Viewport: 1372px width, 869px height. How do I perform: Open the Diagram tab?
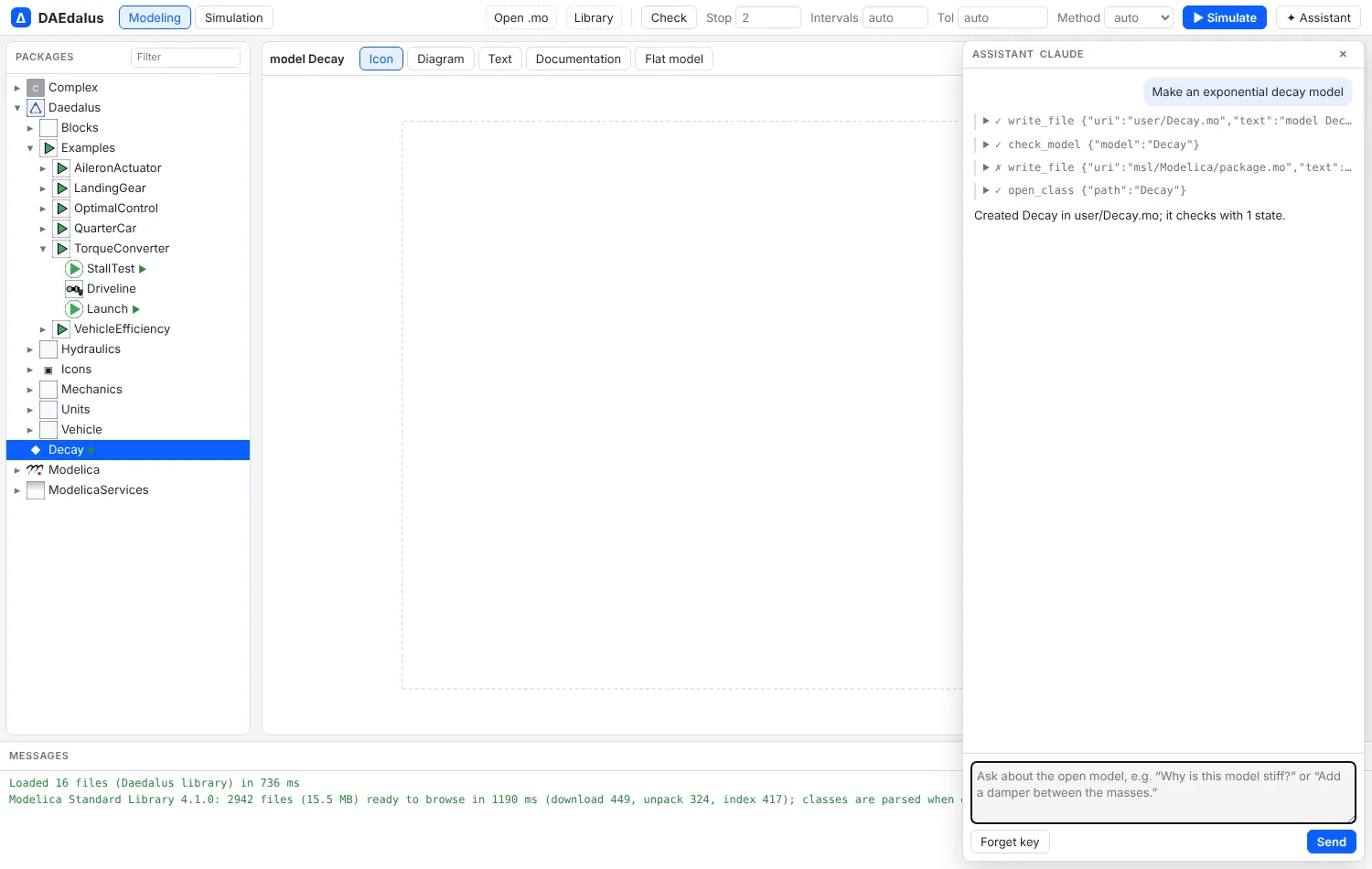441,59
